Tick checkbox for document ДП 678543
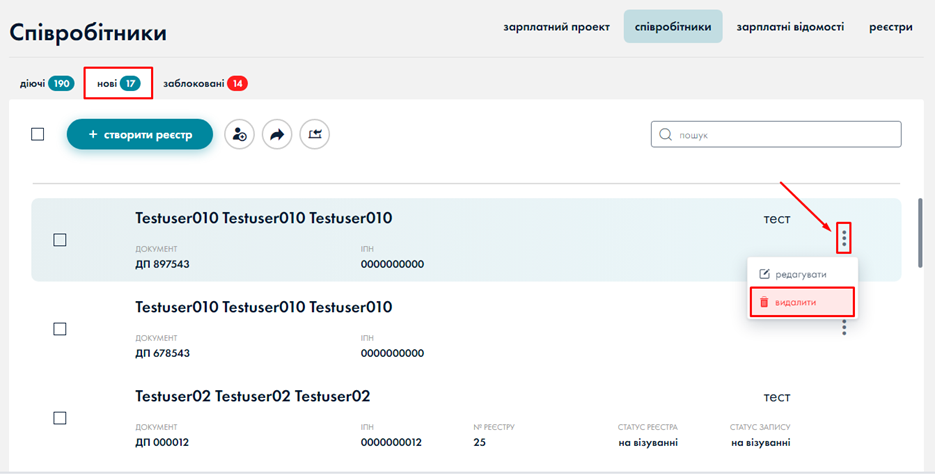935x474 pixels. (x=60, y=329)
